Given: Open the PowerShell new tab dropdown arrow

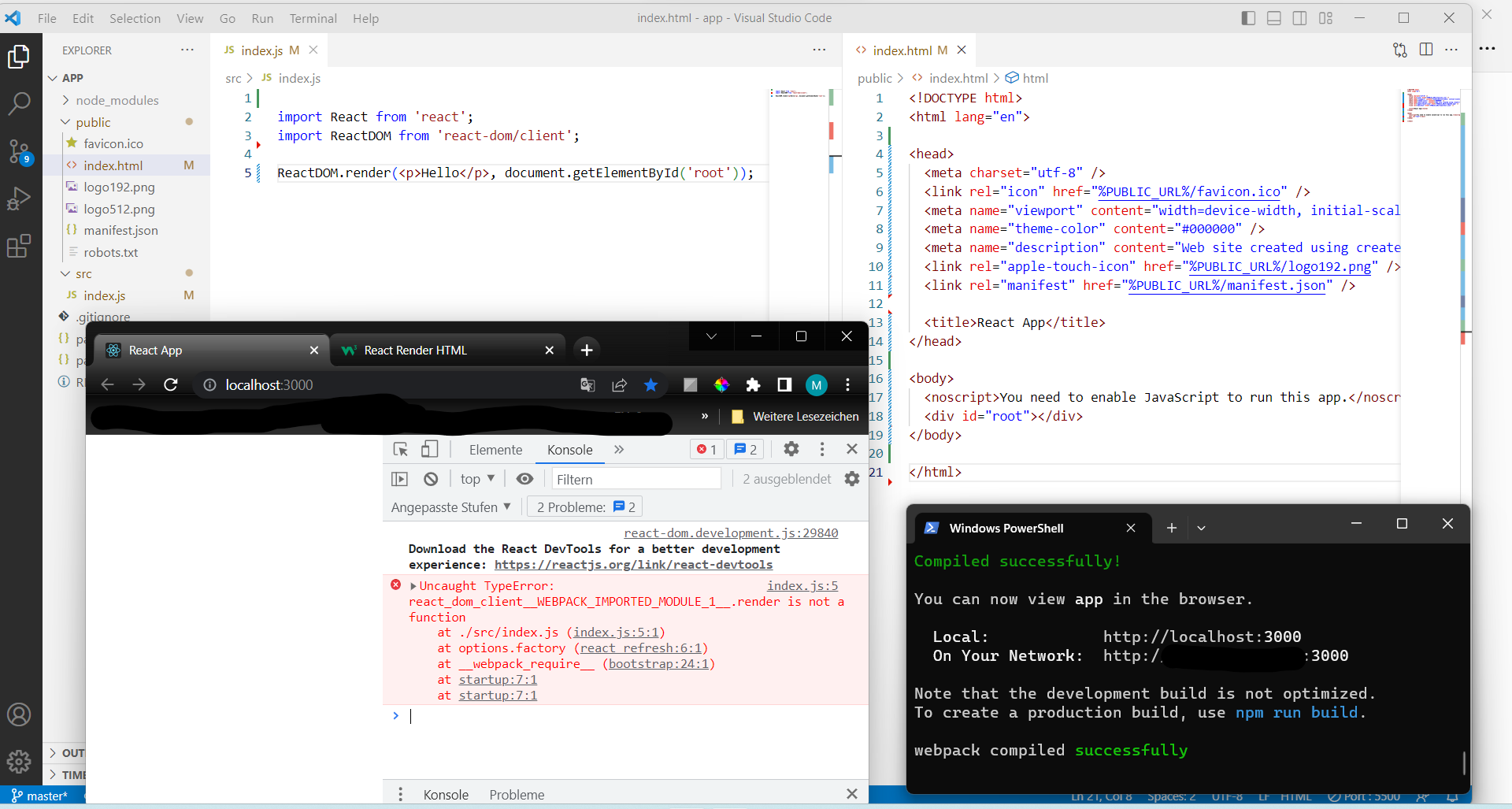Looking at the screenshot, I should click(x=1201, y=528).
